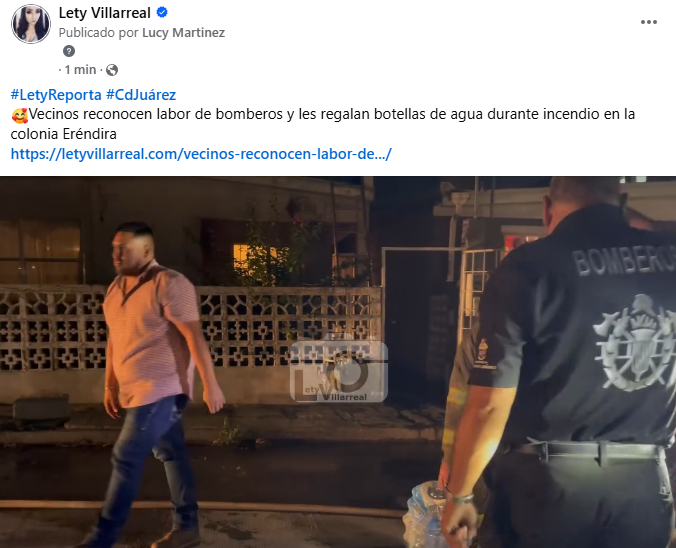Click the blue verified badge icon
Viewport: 676px width, 548px height.
tap(162, 13)
